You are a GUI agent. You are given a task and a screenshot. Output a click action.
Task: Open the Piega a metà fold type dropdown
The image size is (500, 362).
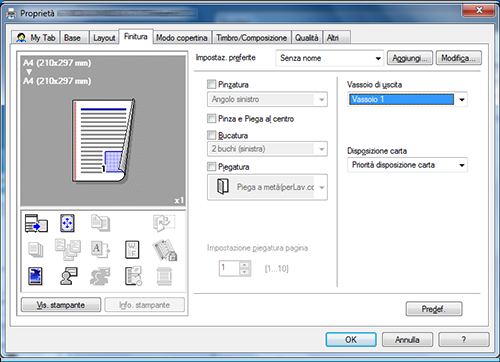pos(267,187)
